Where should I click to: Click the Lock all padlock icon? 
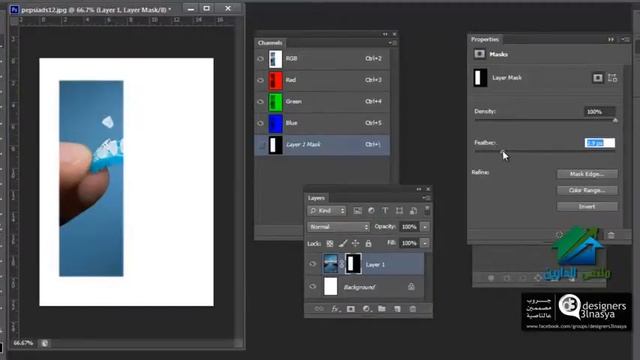tap(368, 244)
